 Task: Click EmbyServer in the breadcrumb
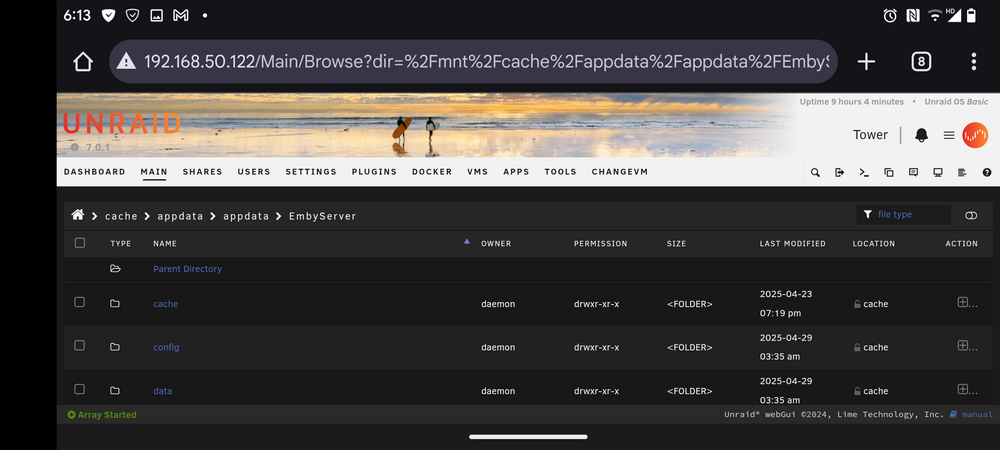(323, 216)
